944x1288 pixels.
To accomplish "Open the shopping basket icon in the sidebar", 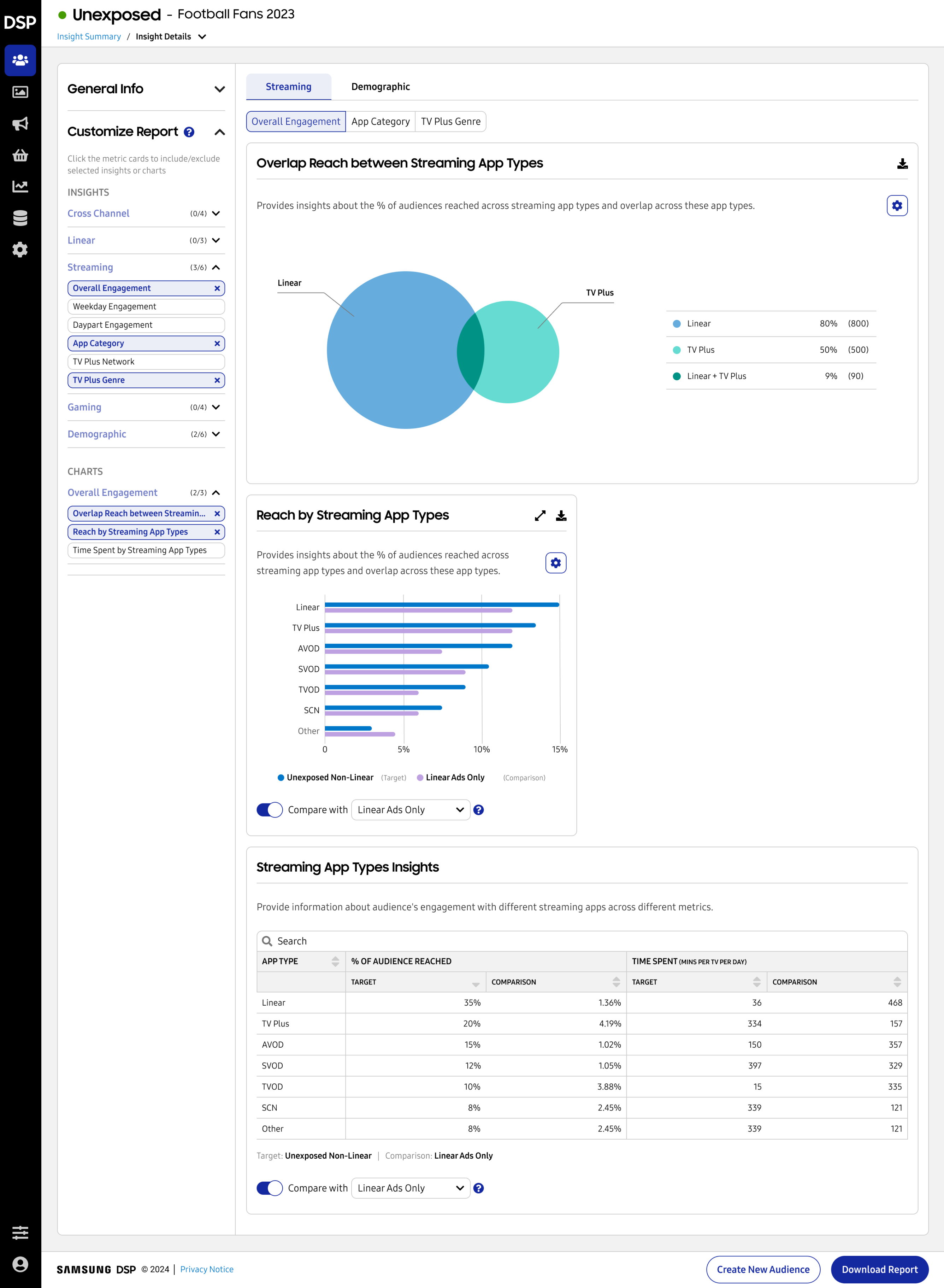I will coord(20,155).
